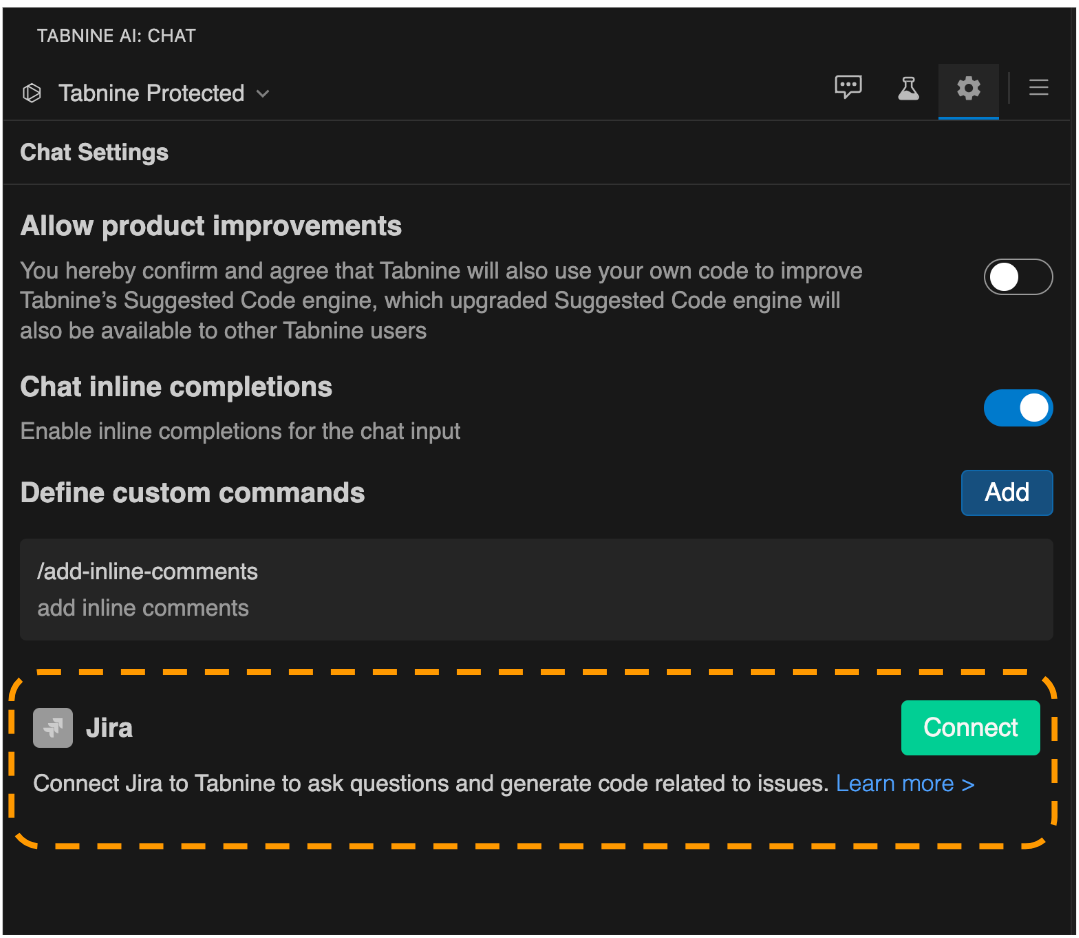Disable the Chat inline completions toggle
Screen dimensions: 1079x938
1018,408
